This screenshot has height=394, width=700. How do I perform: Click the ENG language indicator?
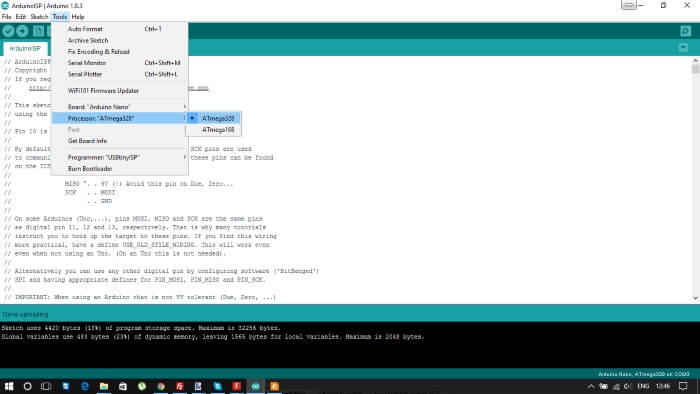(643, 386)
